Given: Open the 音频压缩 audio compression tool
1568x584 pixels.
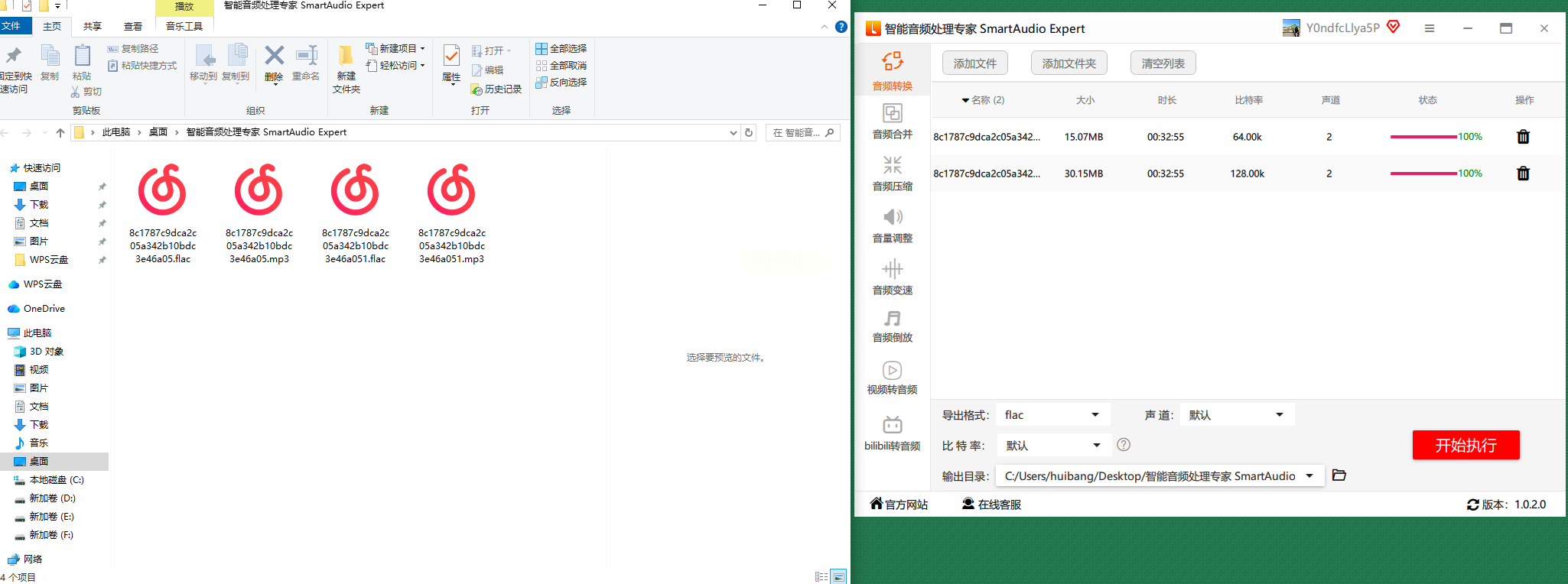Looking at the screenshot, I should tap(892, 173).
